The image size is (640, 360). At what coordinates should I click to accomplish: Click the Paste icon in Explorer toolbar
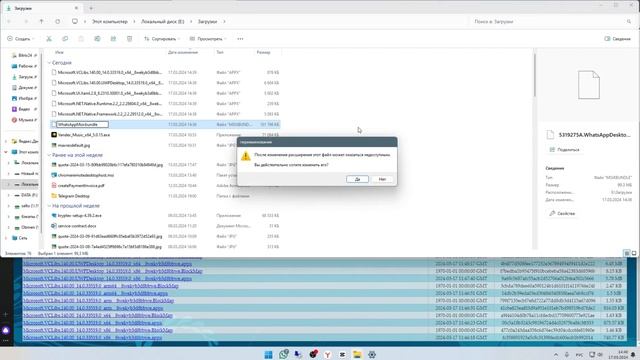click(x=81, y=39)
